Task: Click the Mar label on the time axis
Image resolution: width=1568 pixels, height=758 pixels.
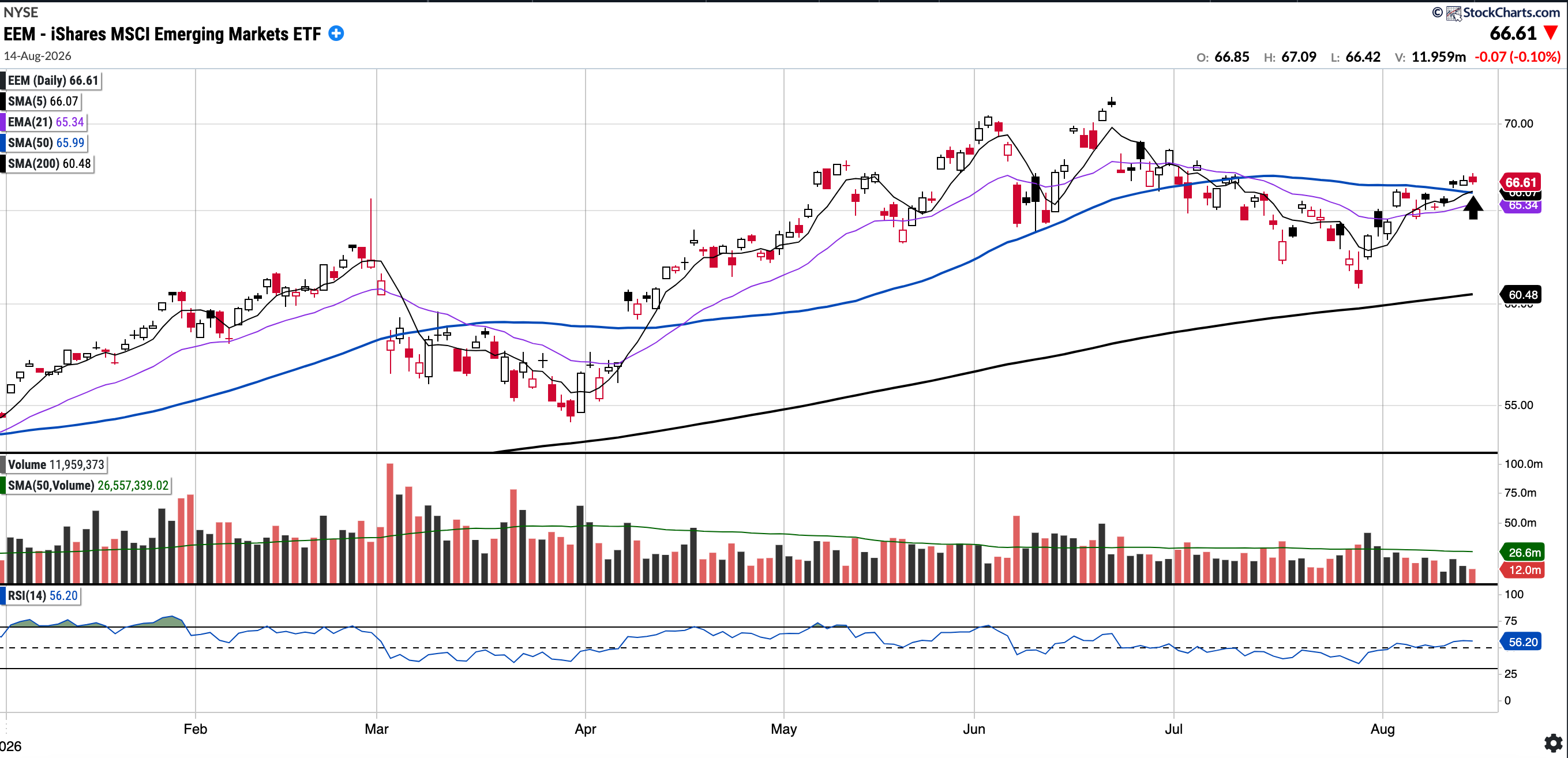Action: tap(377, 729)
